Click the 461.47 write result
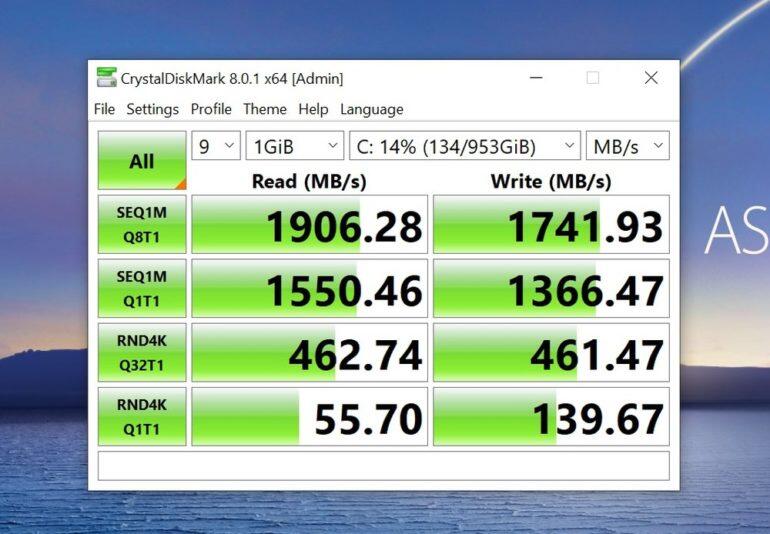The height and width of the screenshot is (534, 770). 551,352
